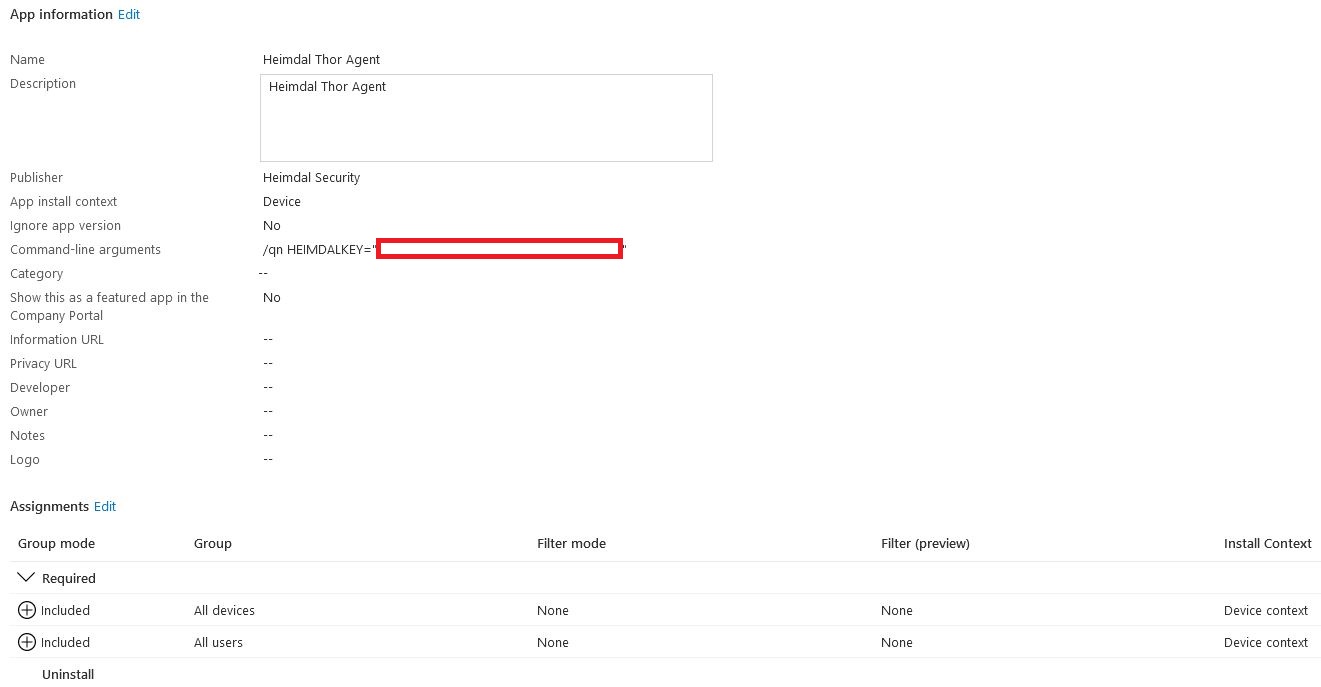This screenshot has height=687, width=1321.
Task: Click the featured app setting value No
Action: coord(271,297)
